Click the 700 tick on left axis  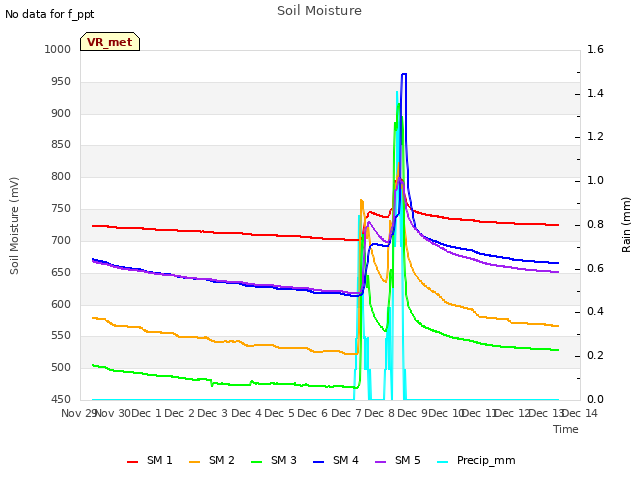coord(61,240)
